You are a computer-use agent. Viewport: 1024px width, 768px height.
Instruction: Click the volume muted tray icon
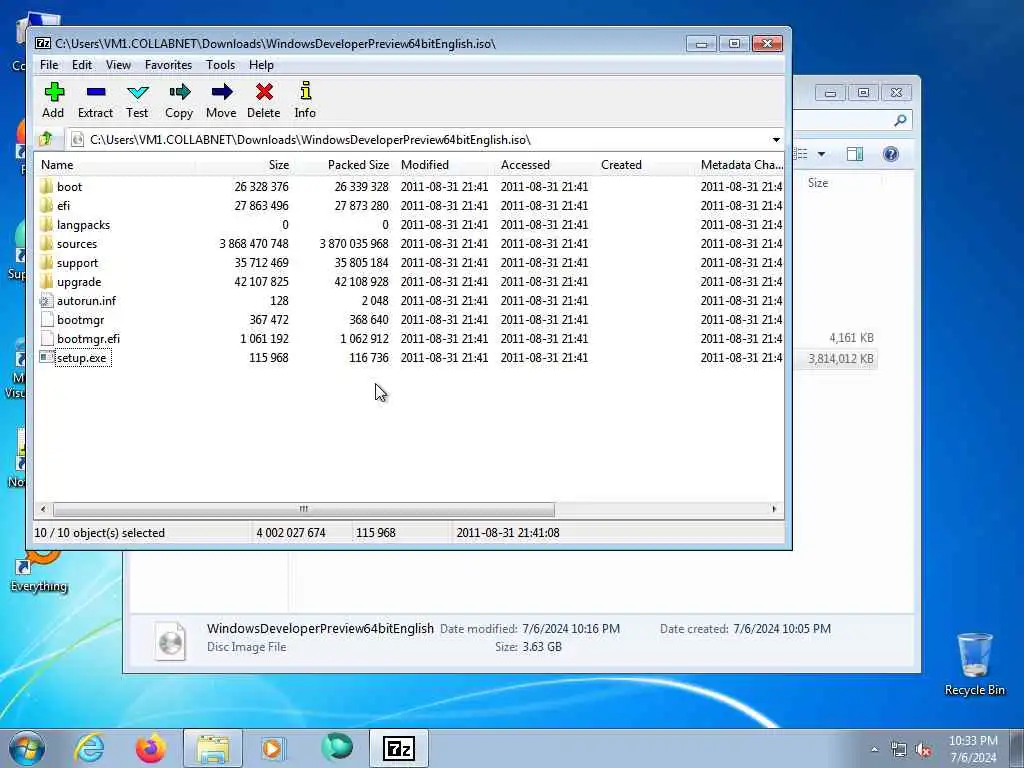coord(923,750)
